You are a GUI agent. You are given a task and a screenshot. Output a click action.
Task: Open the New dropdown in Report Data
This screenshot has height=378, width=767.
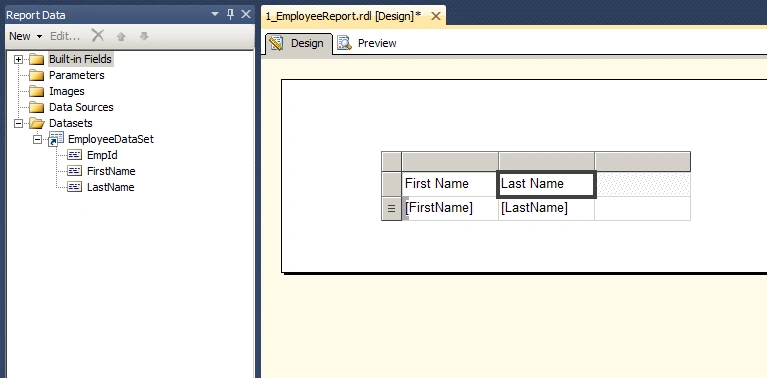click(x=25, y=36)
